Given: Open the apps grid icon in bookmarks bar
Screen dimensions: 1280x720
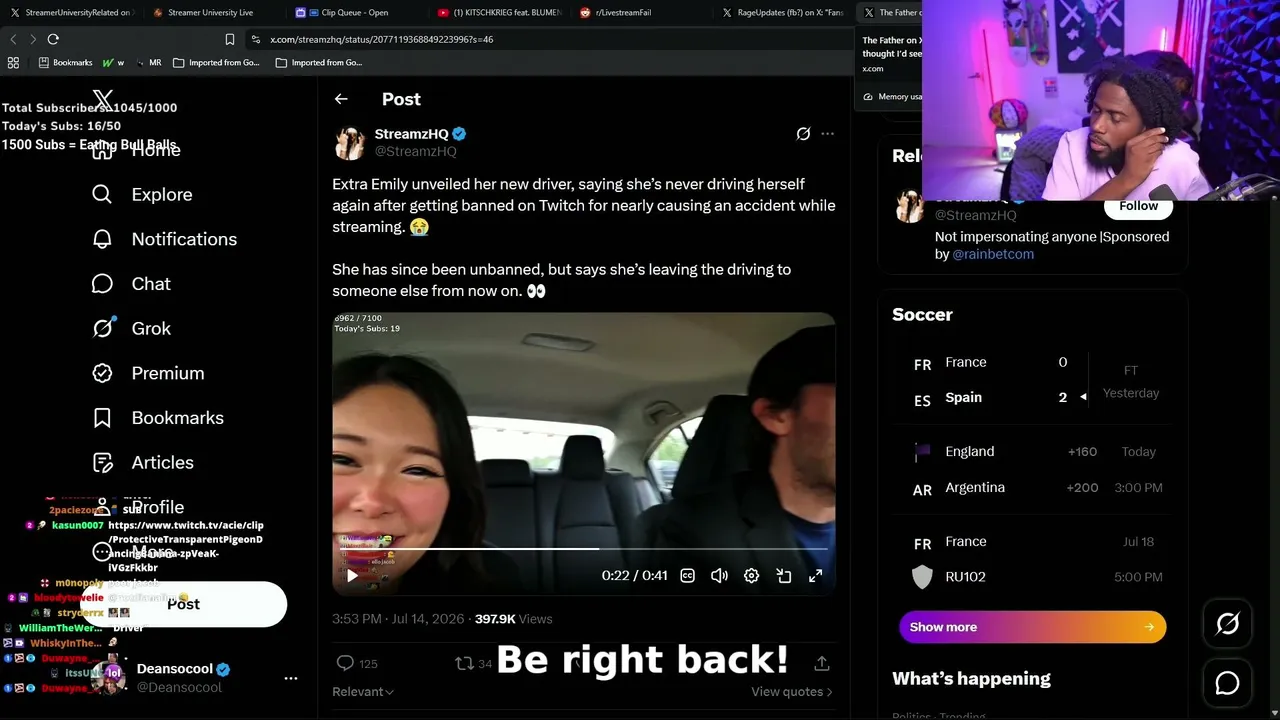Looking at the screenshot, I should click(x=13, y=62).
